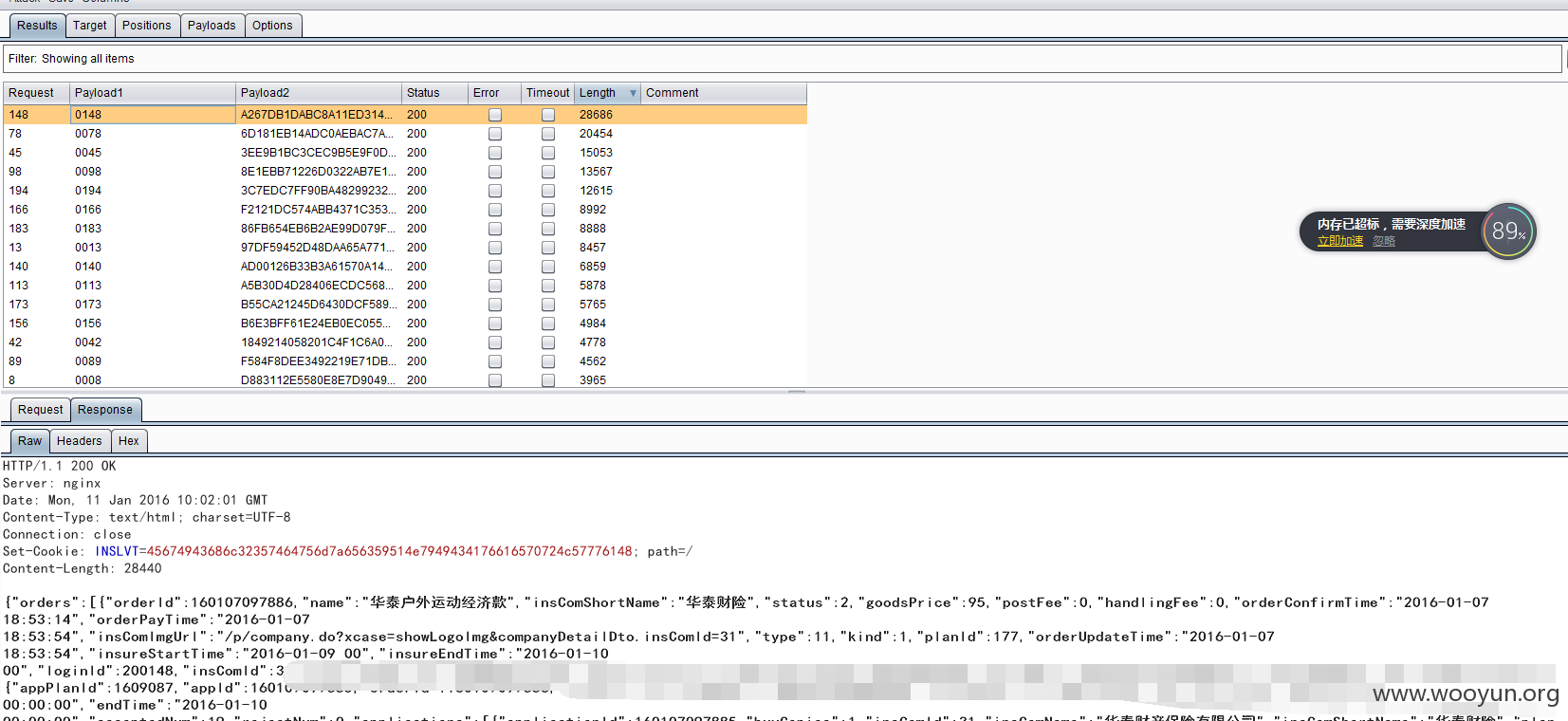Viewport: 1568px width, 721px height.
Task: Toggle Error checkbox for request 166
Action: 495,210
